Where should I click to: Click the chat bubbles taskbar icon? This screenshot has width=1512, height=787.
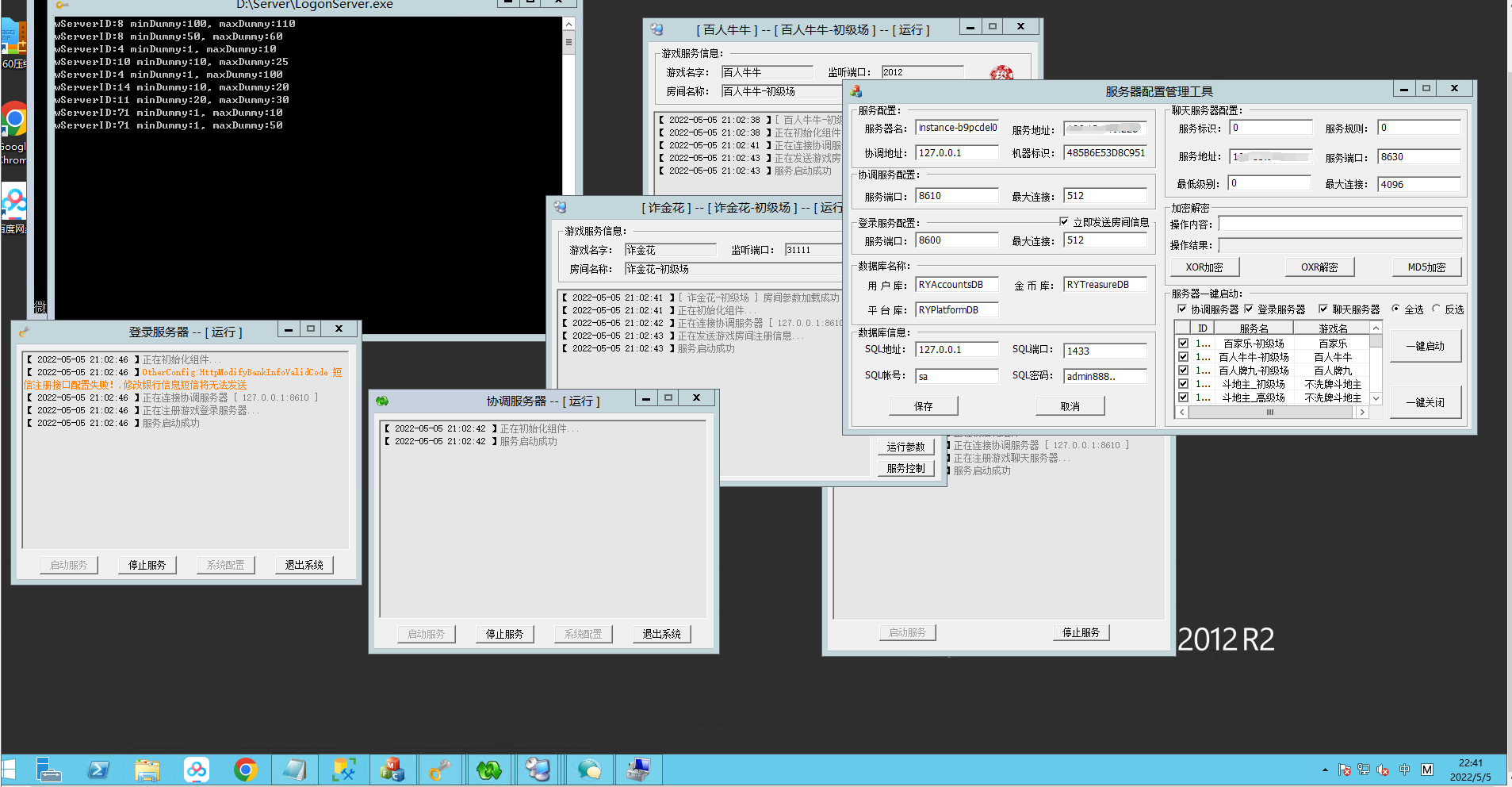click(589, 770)
